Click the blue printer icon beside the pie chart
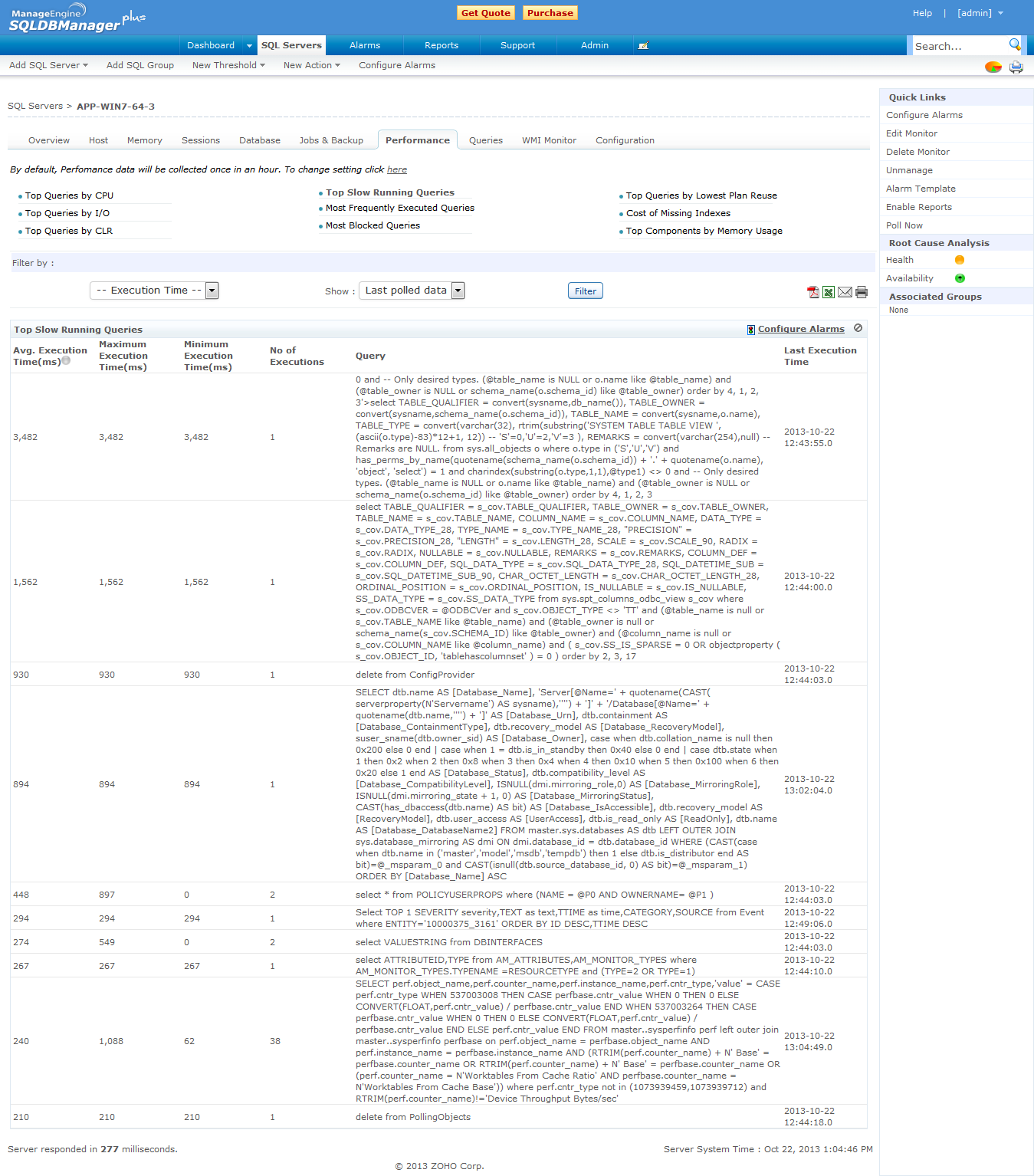The image size is (1034, 1176). click(1016, 67)
